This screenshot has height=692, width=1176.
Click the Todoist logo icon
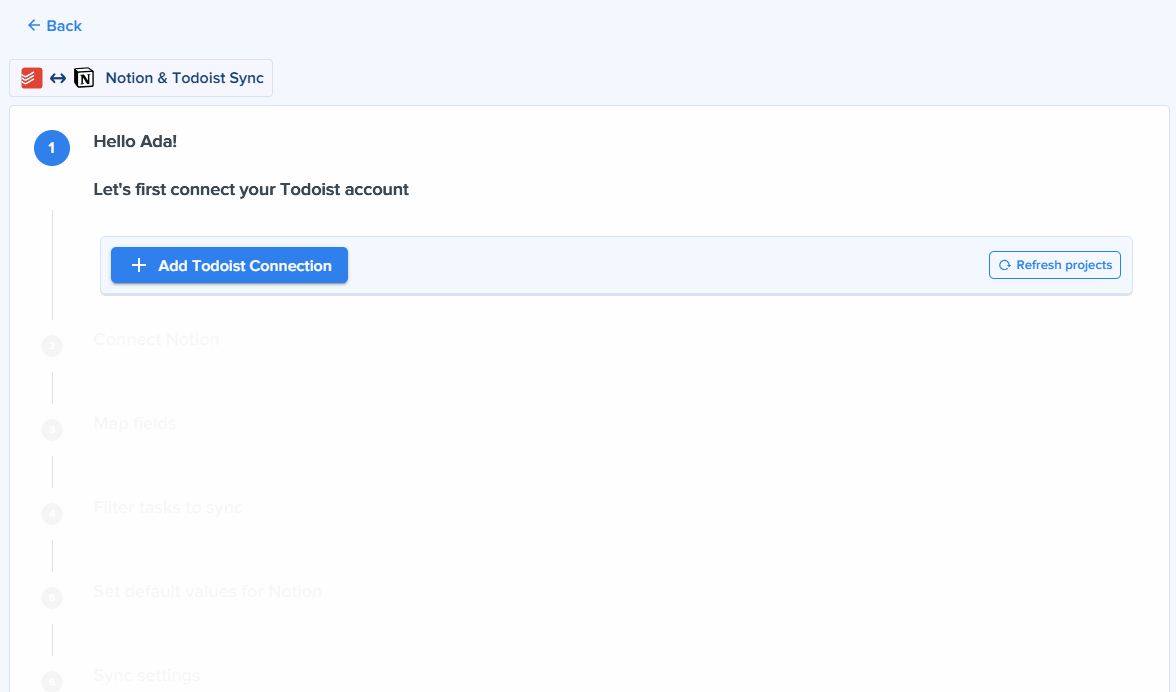[x=32, y=78]
